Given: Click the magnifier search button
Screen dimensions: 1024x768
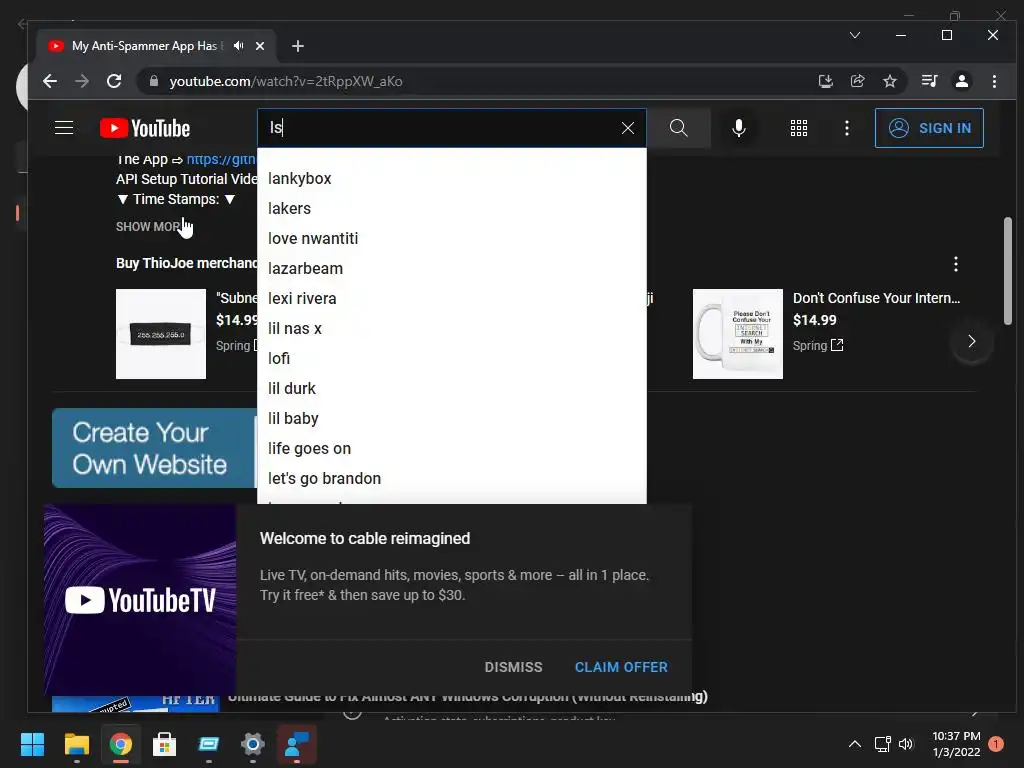Looking at the screenshot, I should [679, 128].
